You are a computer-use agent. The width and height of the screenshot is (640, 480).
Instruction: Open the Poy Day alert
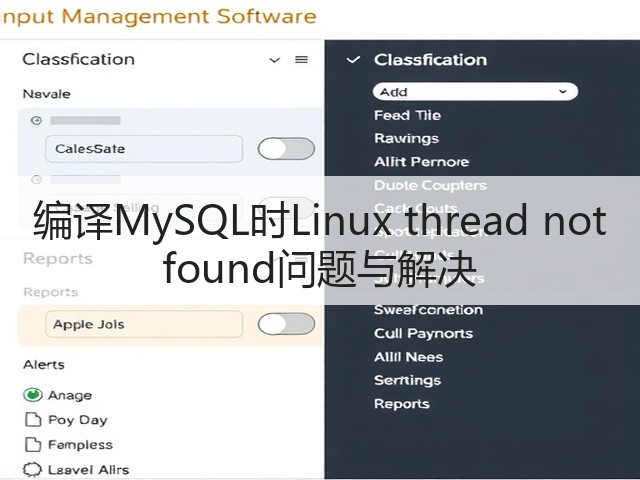[78, 420]
